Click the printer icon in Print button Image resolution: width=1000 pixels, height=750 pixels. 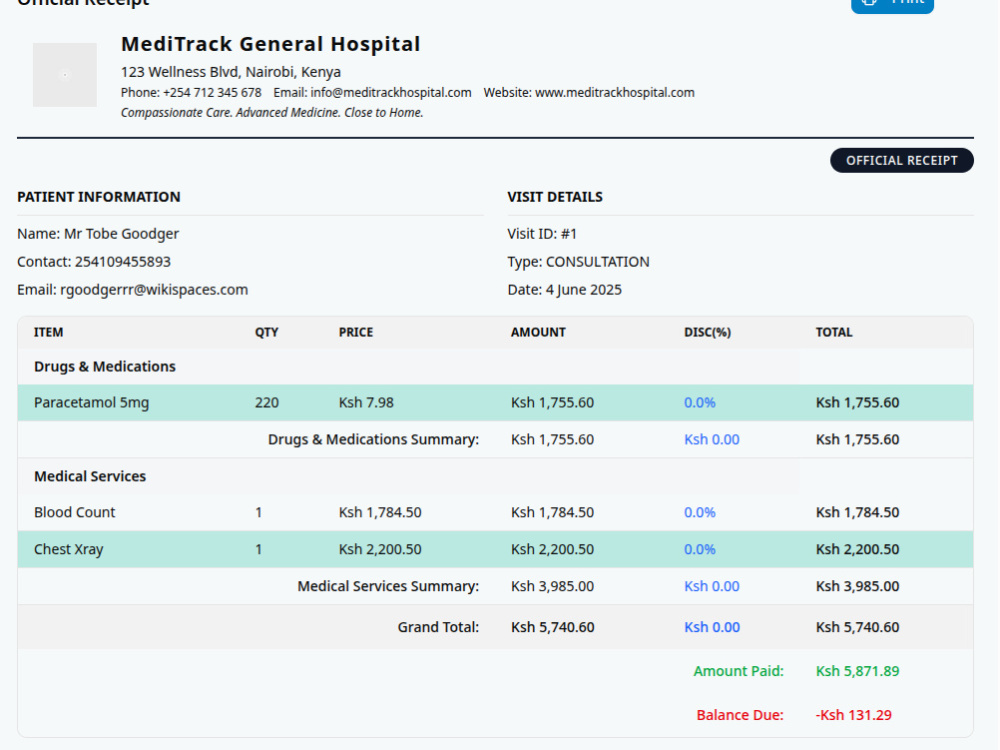[869, 3]
